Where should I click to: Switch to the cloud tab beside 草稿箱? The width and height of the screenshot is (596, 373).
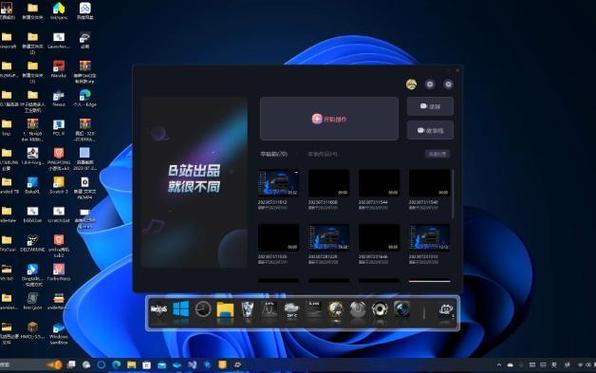pos(322,154)
